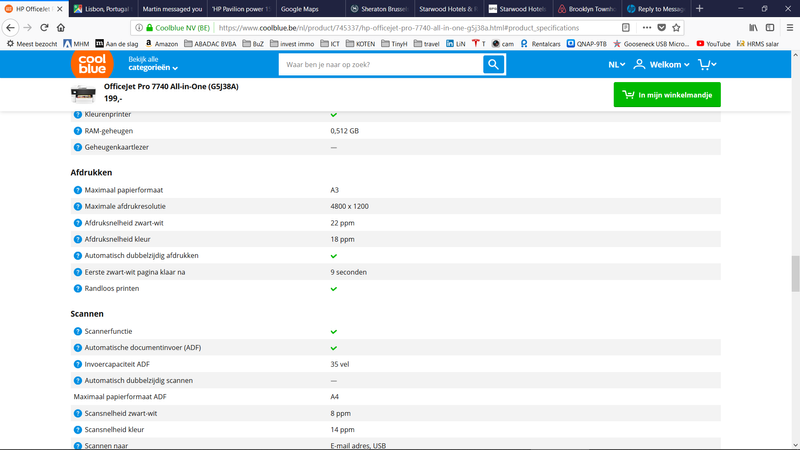Click info icon next to Scansnelheid zwart-wit
The image size is (800, 450).
[78, 413]
